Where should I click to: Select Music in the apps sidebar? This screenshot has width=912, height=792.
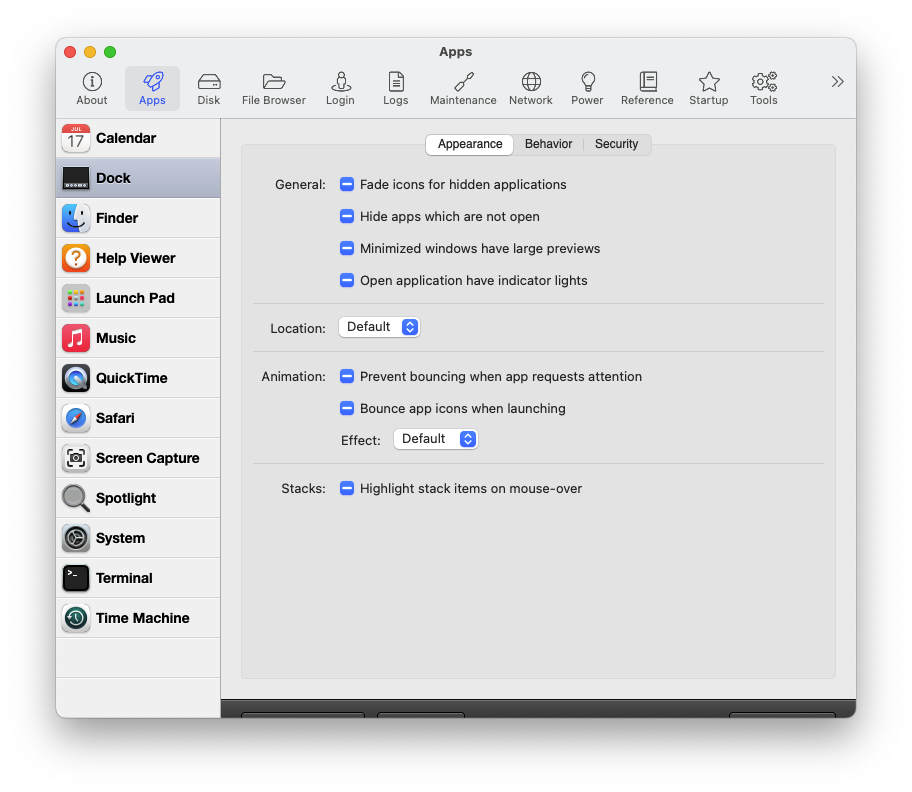click(138, 338)
